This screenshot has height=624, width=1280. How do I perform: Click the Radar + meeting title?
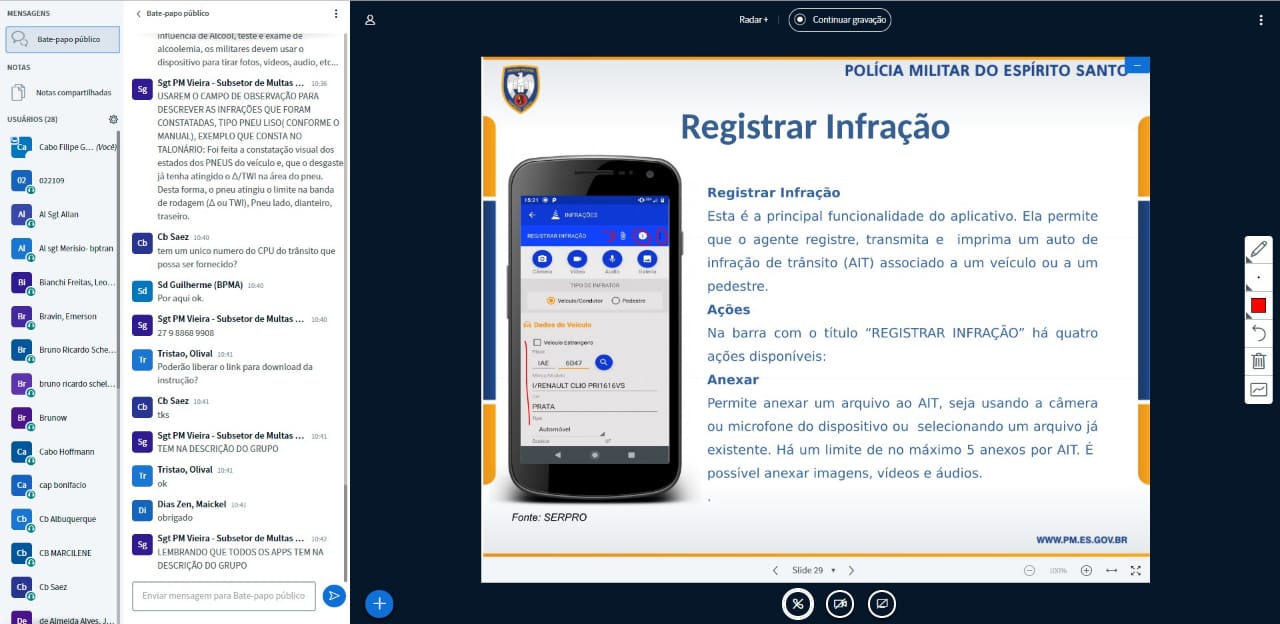(753, 19)
